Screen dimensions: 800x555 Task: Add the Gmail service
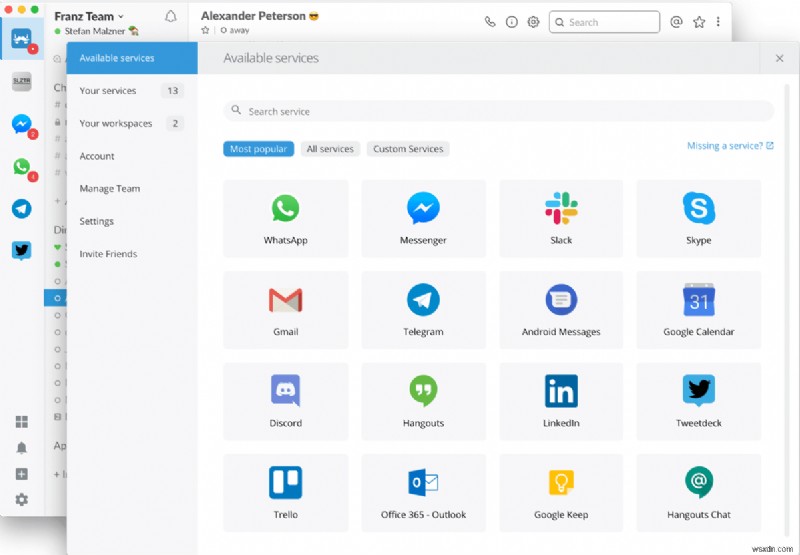click(285, 310)
